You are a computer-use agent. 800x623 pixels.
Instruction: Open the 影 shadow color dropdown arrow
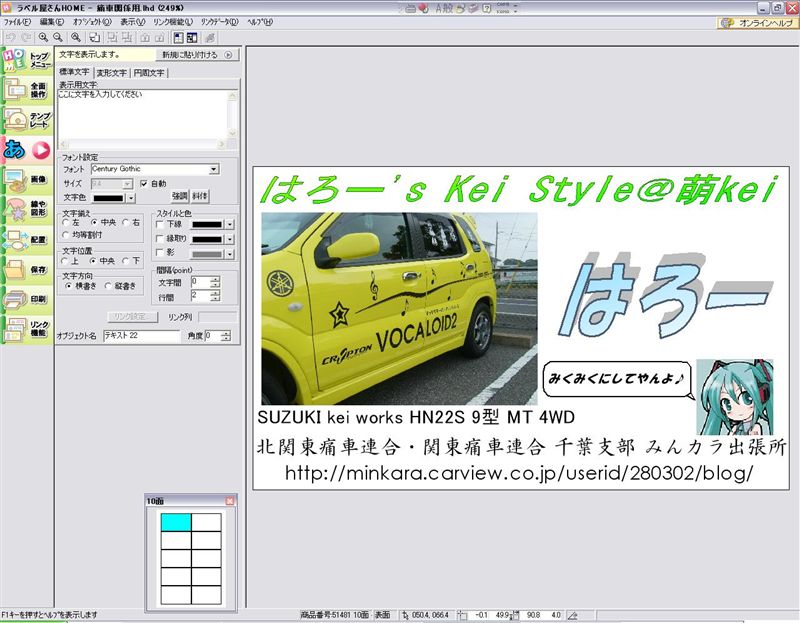[230, 254]
